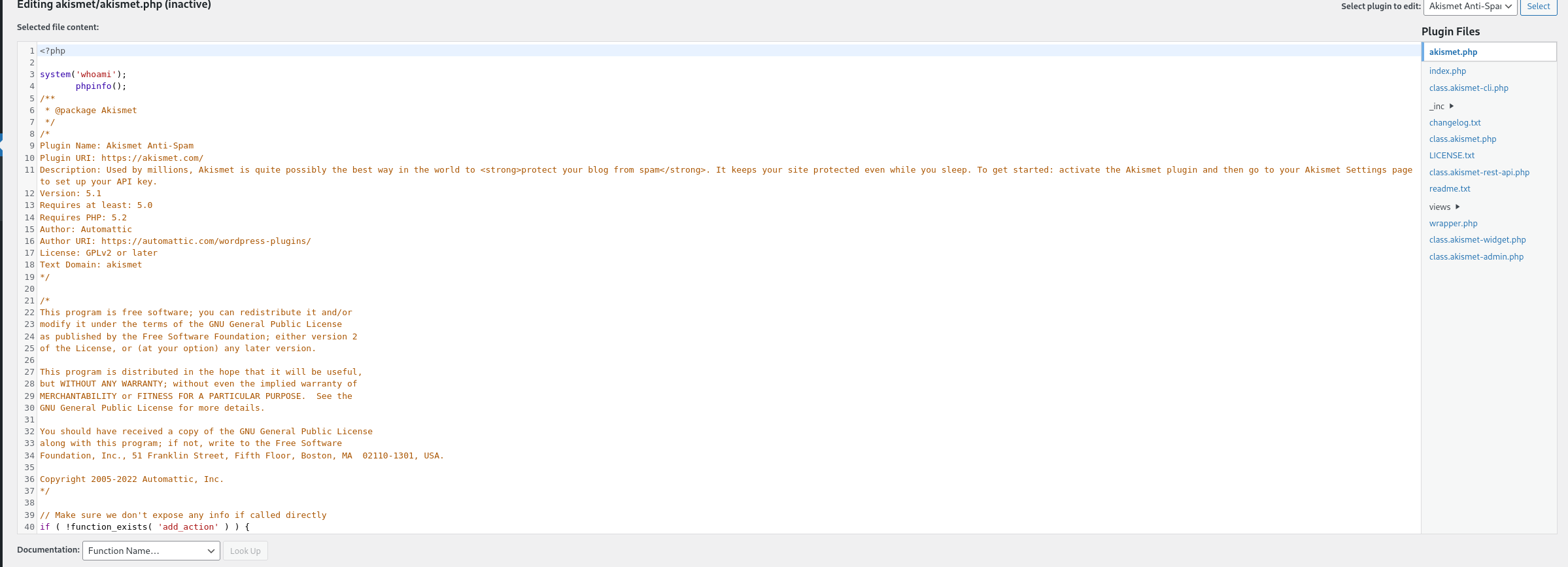Image resolution: width=1568 pixels, height=567 pixels.
Task: Click the 'Foundation, Inc., 51 Franklin Street' line
Action: click(242, 456)
